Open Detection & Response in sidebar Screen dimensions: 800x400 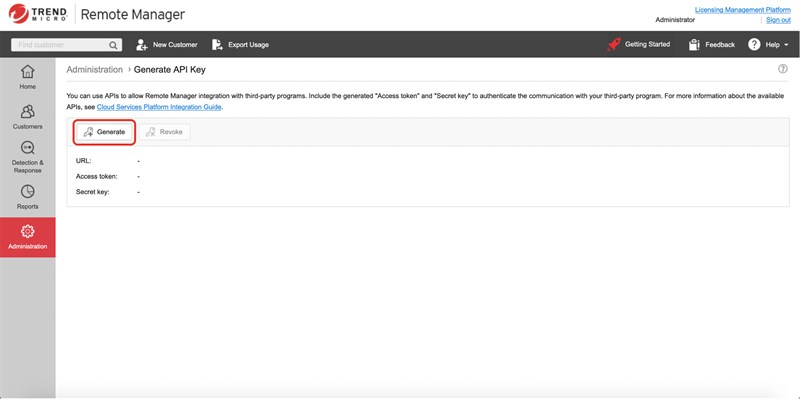27,157
